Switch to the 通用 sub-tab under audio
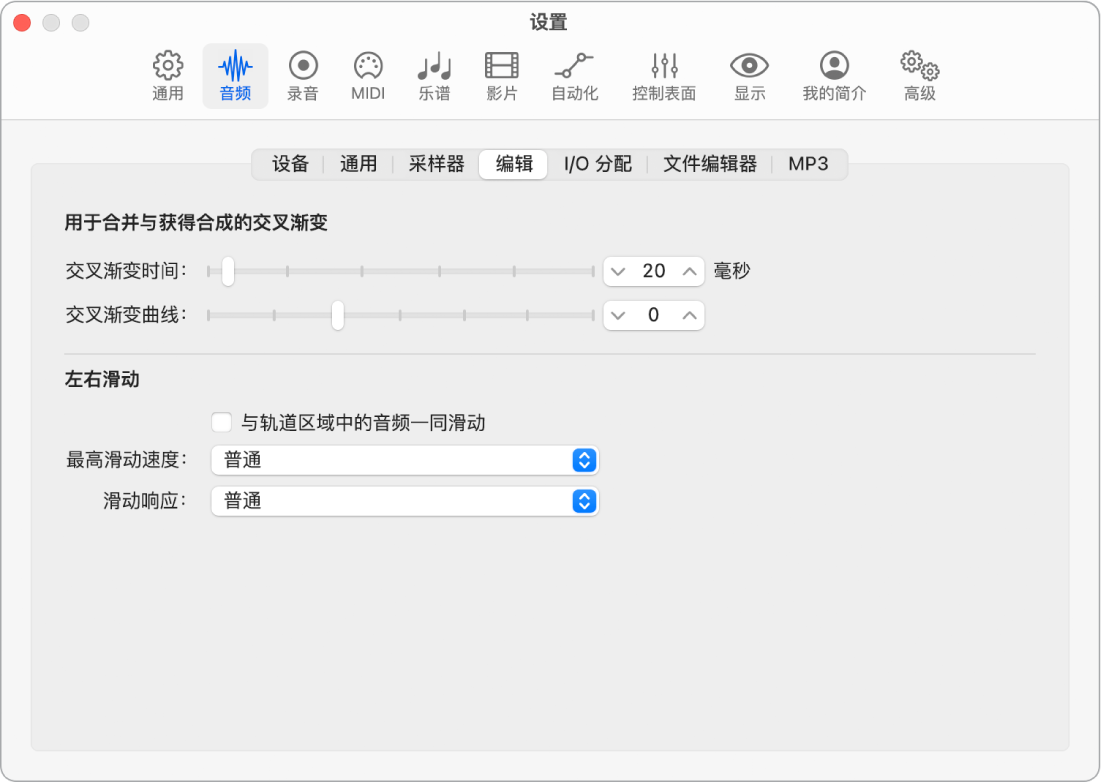Image resolution: width=1101 pixels, height=782 pixels. [358, 164]
